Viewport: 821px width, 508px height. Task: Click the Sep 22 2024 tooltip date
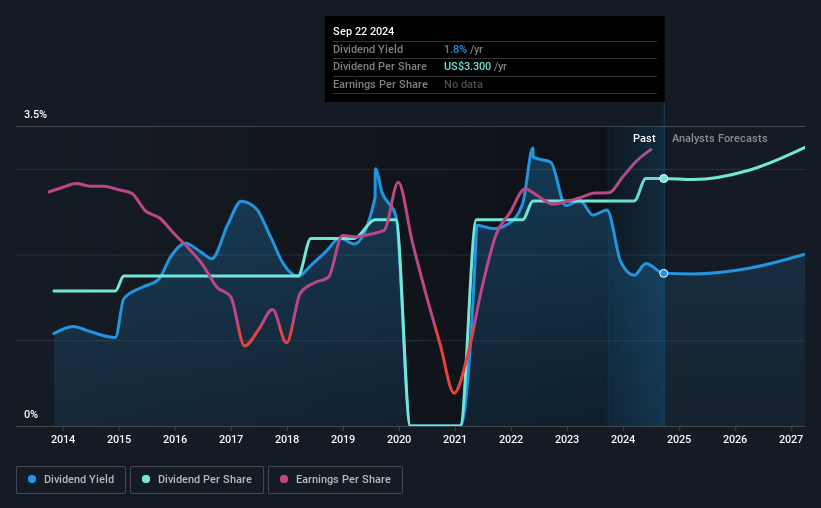pyautogui.click(x=363, y=31)
